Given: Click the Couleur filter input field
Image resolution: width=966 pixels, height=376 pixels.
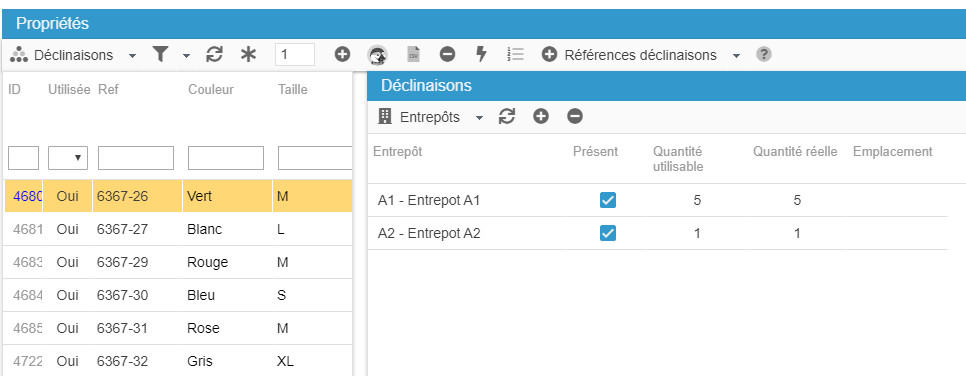Looking at the screenshot, I should (225, 158).
